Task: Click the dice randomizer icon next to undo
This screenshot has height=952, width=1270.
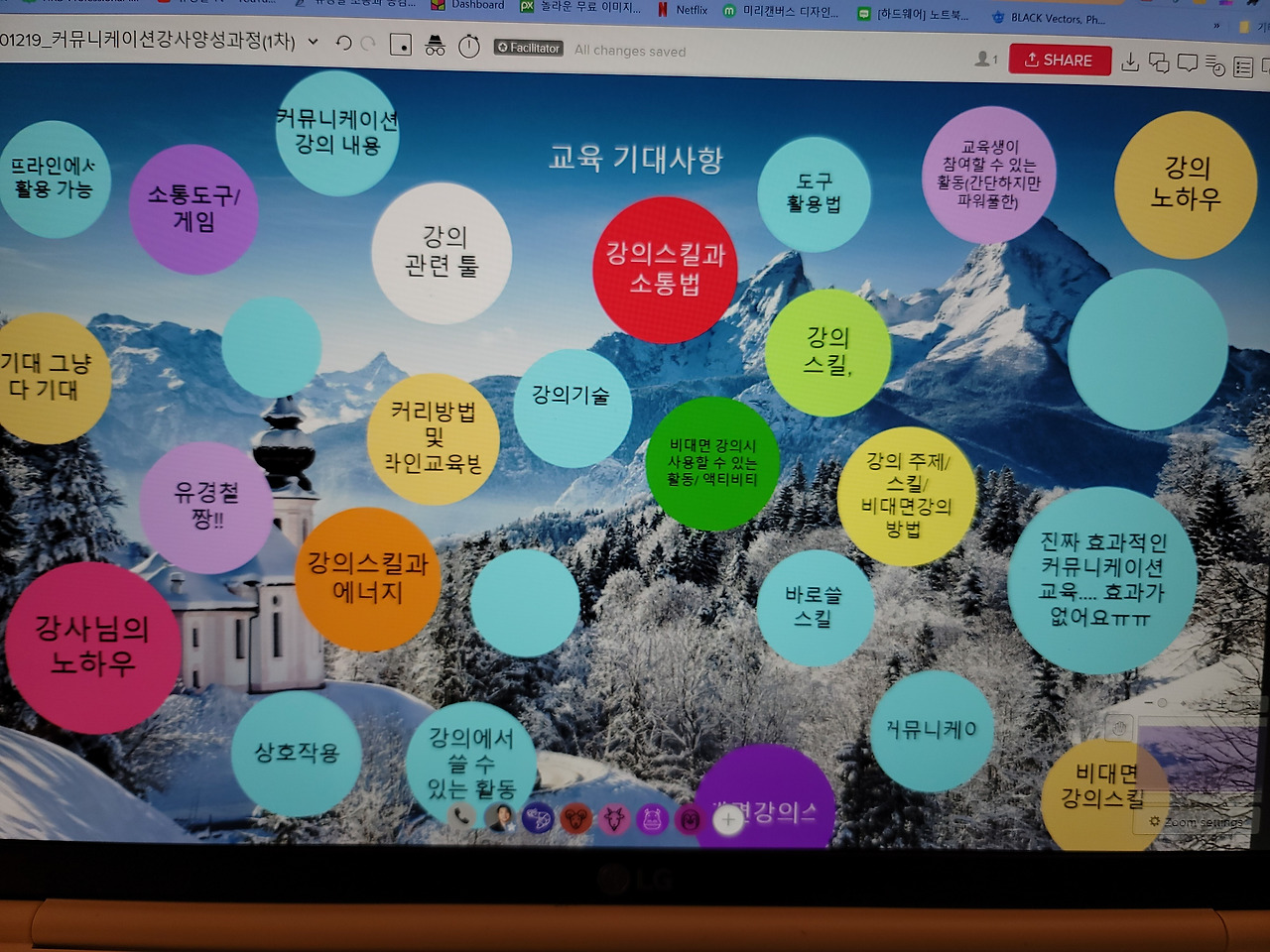Action: pos(401,44)
